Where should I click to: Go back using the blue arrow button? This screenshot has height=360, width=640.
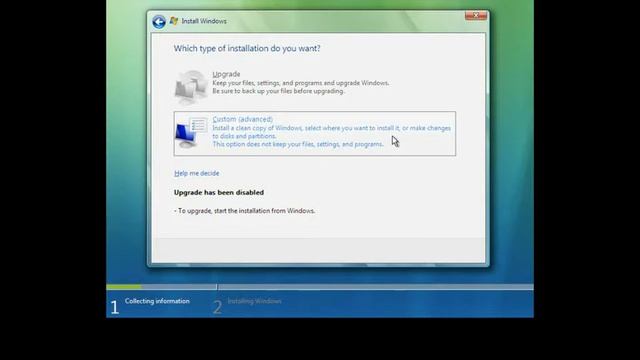point(159,21)
